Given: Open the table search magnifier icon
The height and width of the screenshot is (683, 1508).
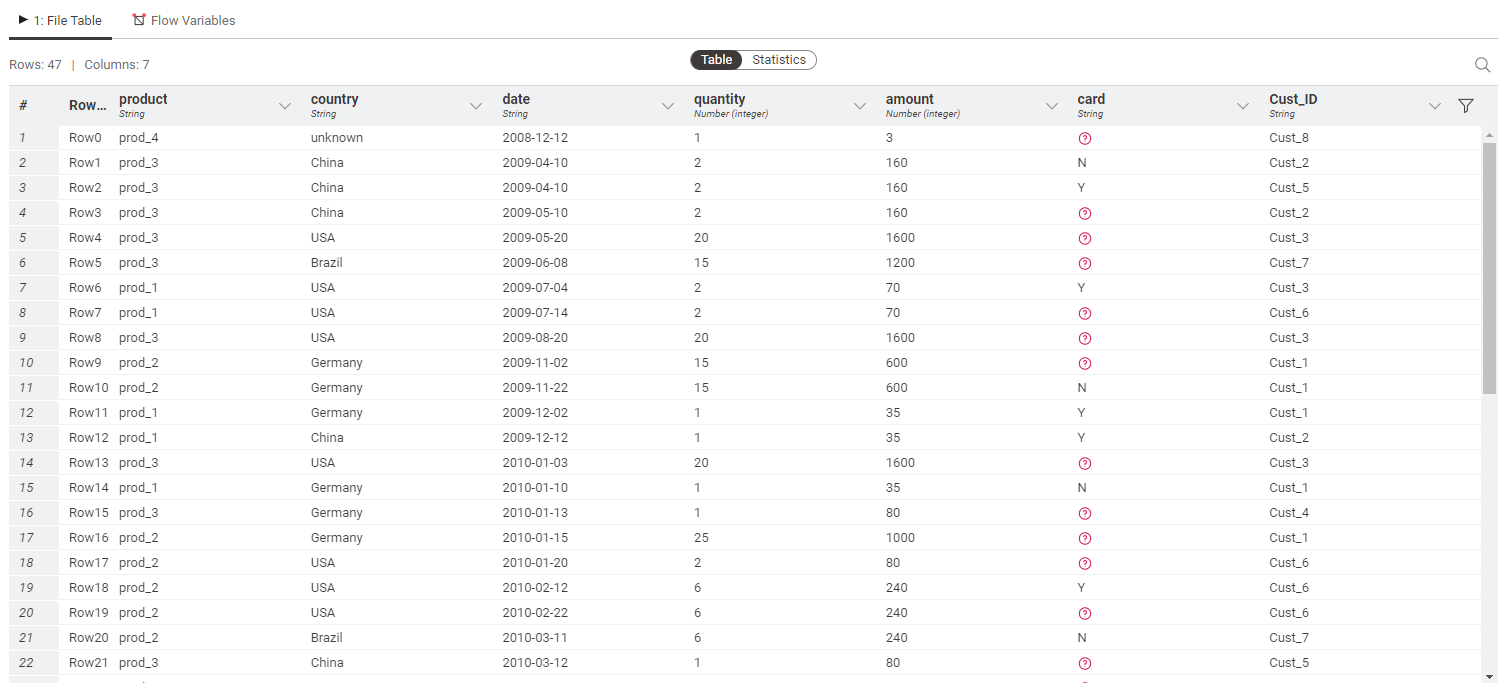Looking at the screenshot, I should pos(1483,65).
